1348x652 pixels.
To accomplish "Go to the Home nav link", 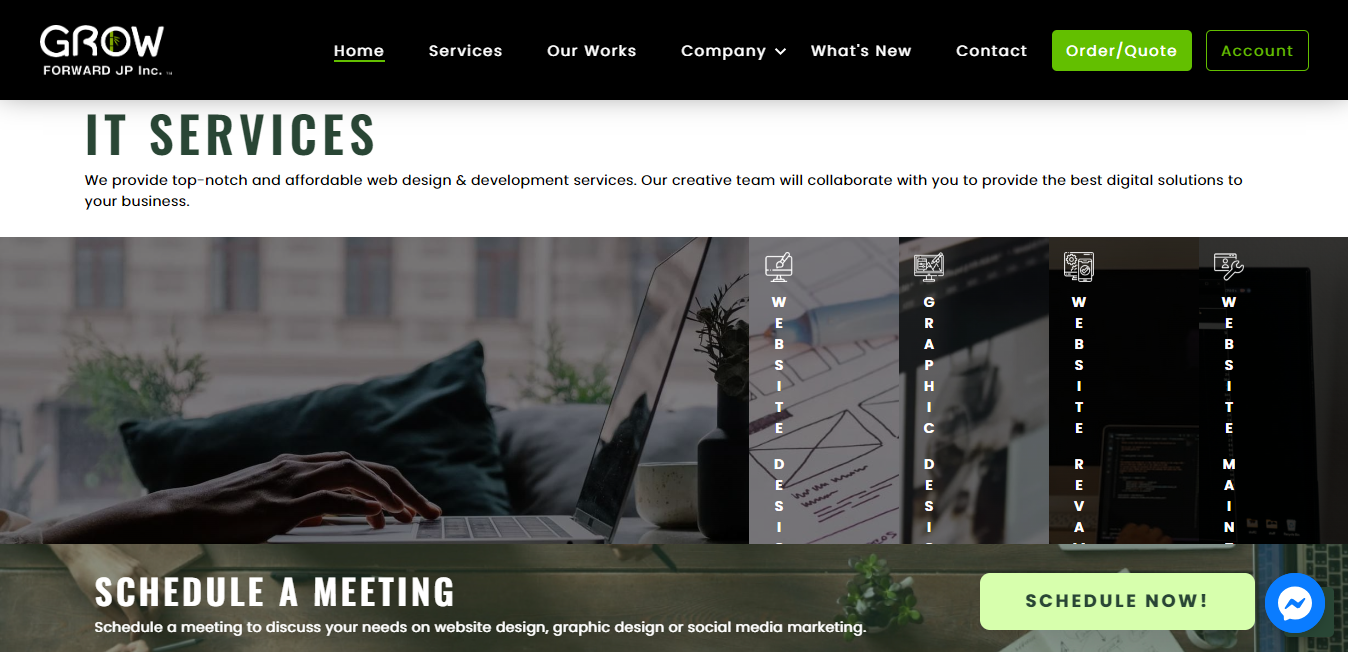I will (359, 51).
